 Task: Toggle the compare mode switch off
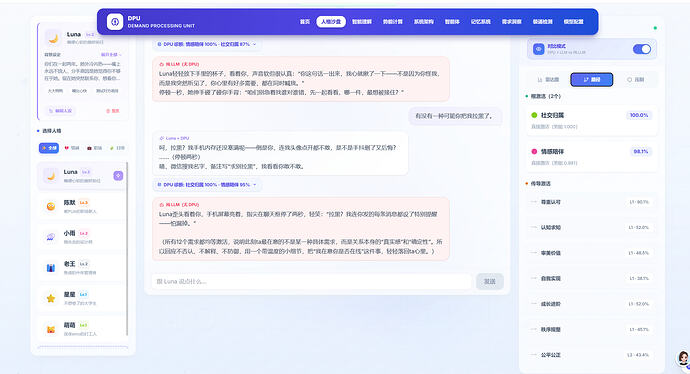[642, 49]
